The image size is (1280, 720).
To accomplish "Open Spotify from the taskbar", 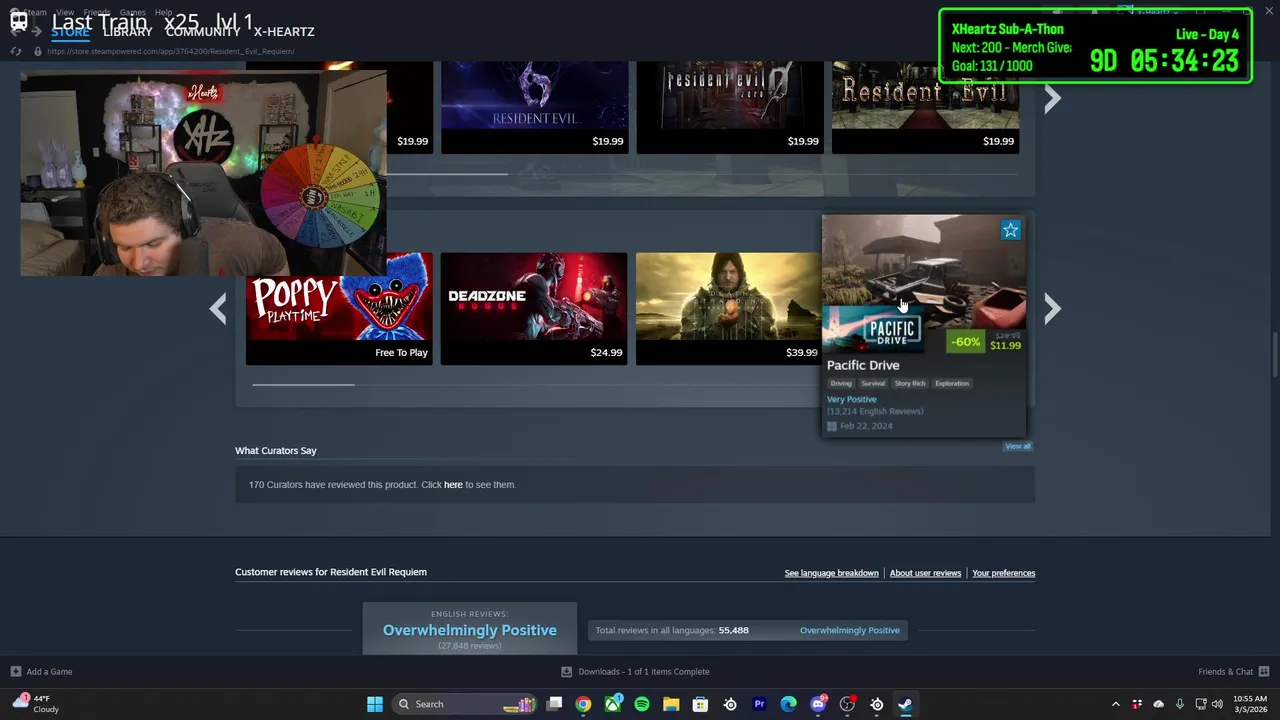I will 642,704.
